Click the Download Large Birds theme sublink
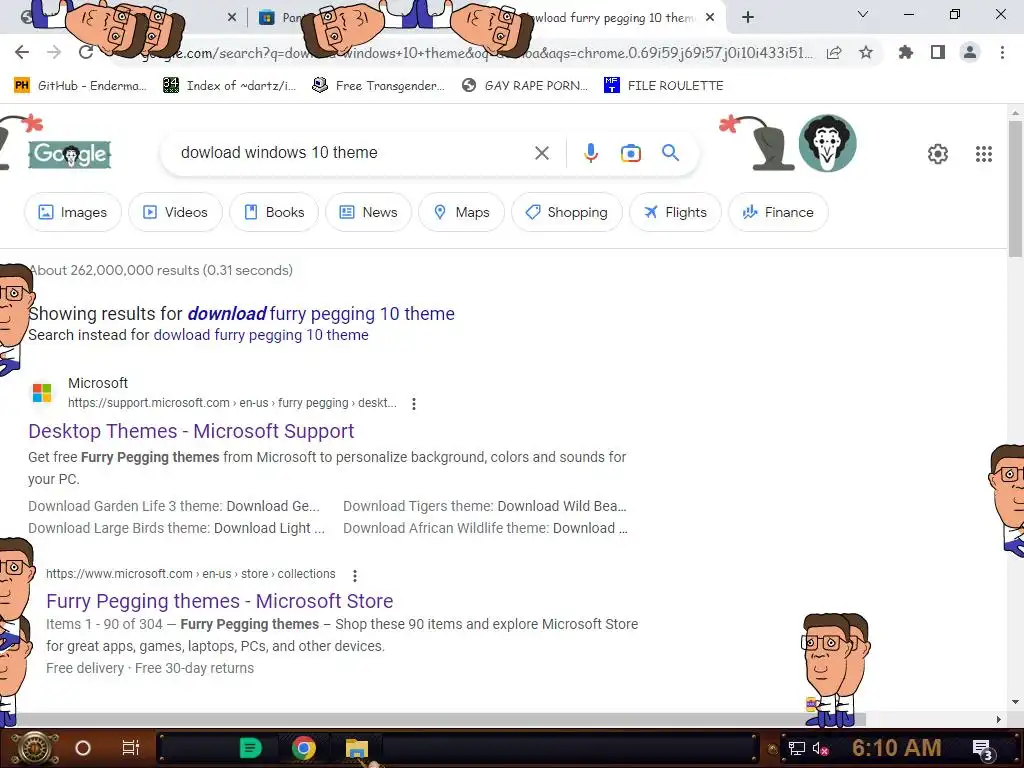 point(176,528)
